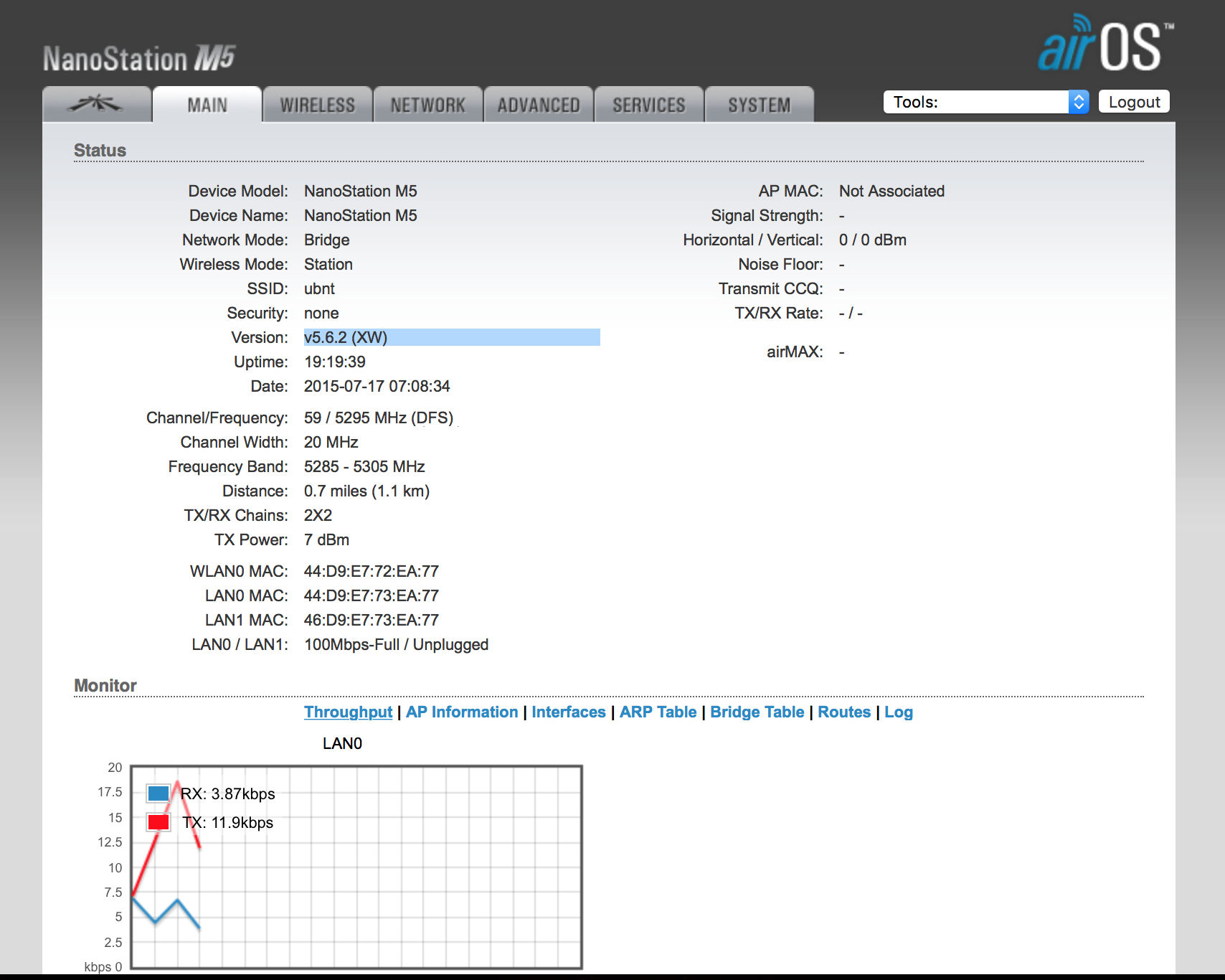Click the Device Name value NanoStation M5
Screen dimensions: 1225x980
click(361, 215)
